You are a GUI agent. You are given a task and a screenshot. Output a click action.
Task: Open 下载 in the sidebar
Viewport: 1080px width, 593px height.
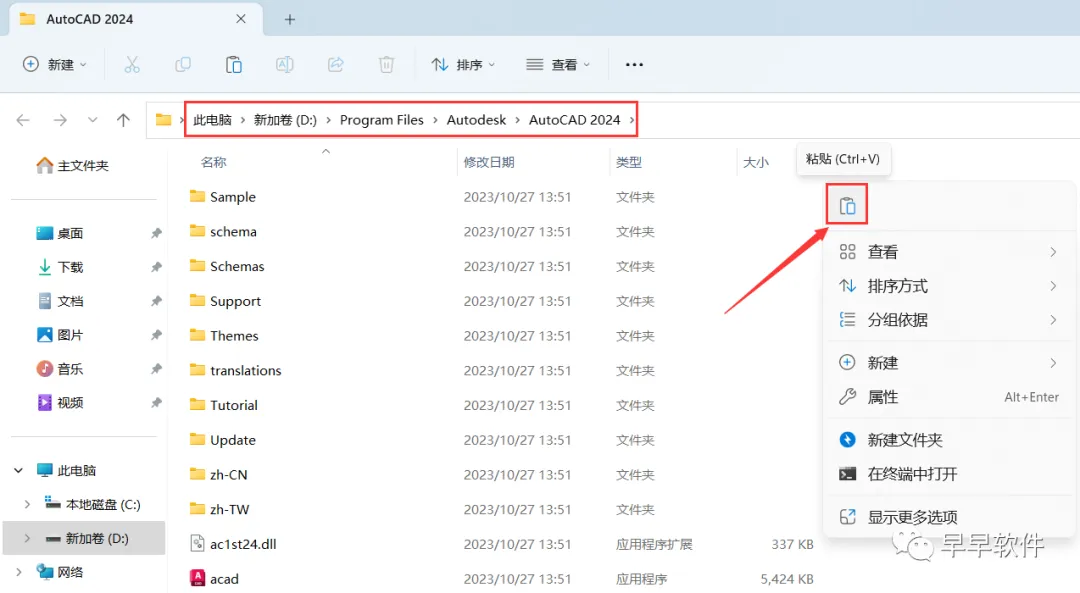tap(60, 267)
